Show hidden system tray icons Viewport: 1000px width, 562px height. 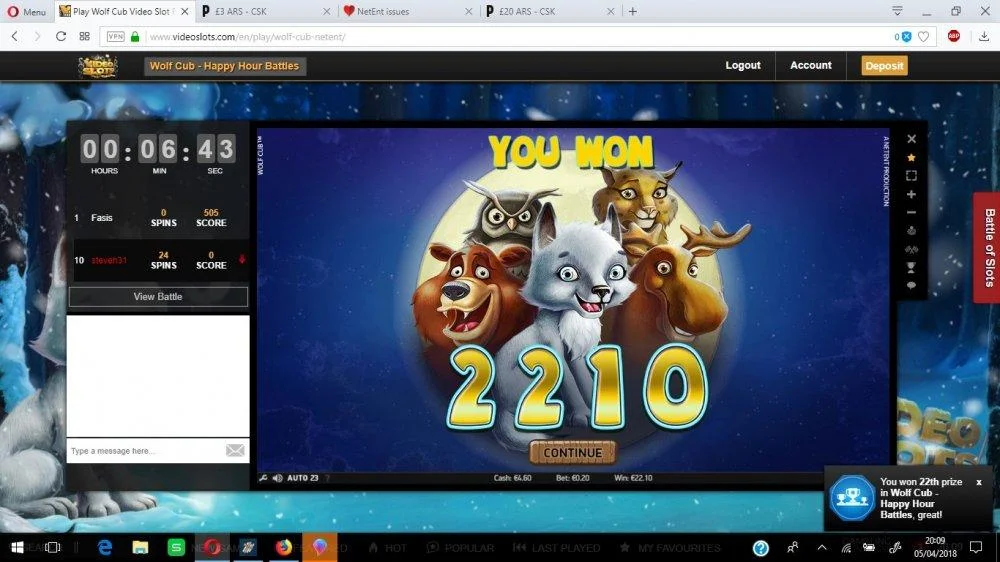[x=822, y=547]
